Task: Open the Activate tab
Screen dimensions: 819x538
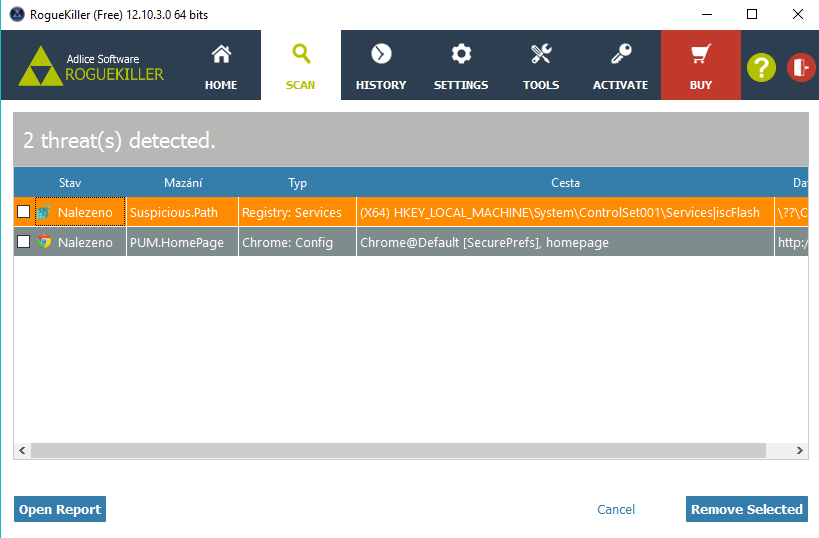Action: 621,65
